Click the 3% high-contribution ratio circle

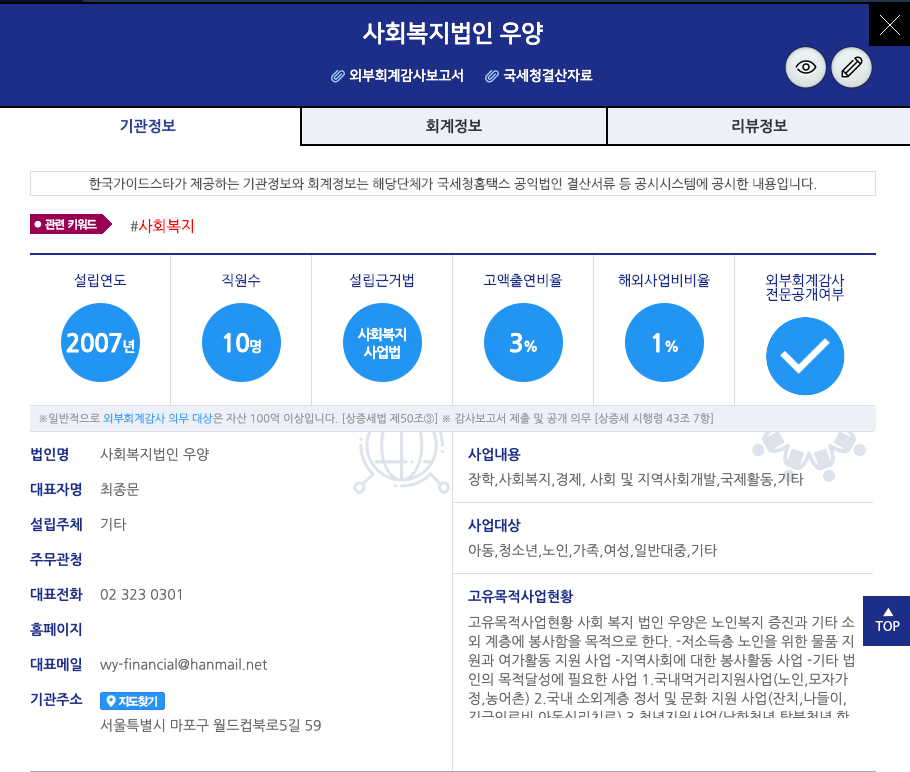point(523,342)
